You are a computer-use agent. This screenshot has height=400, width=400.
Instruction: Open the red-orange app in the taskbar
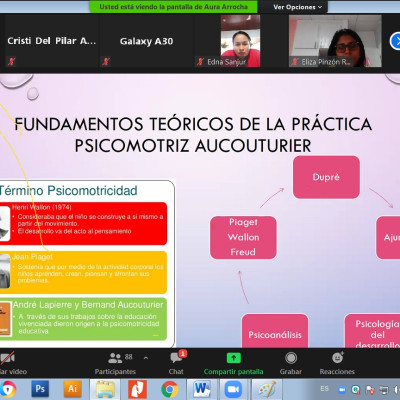tap(137, 389)
